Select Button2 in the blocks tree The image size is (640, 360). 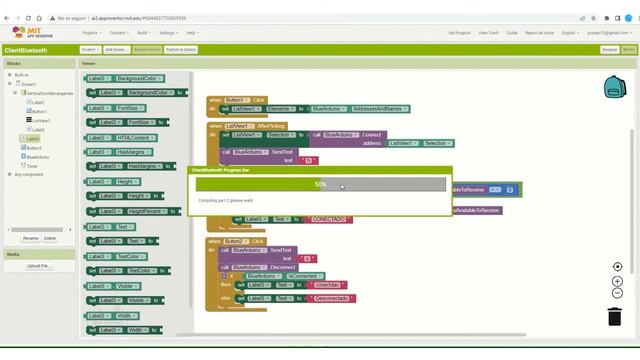(31, 148)
